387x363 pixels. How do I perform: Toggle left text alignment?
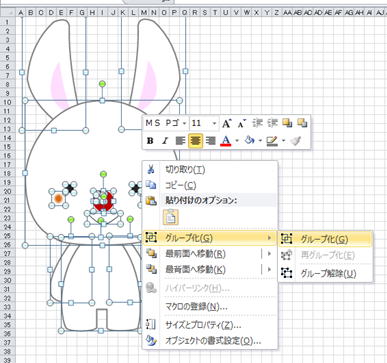click(x=180, y=141)
